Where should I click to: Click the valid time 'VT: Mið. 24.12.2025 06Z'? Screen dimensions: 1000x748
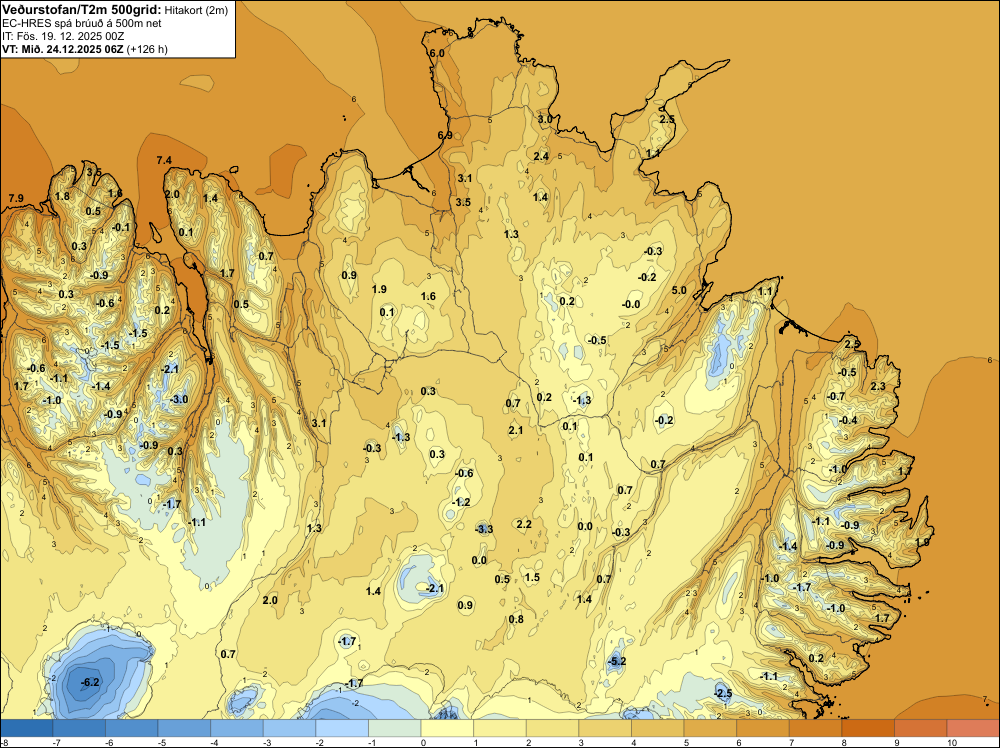tap(62, 49)
